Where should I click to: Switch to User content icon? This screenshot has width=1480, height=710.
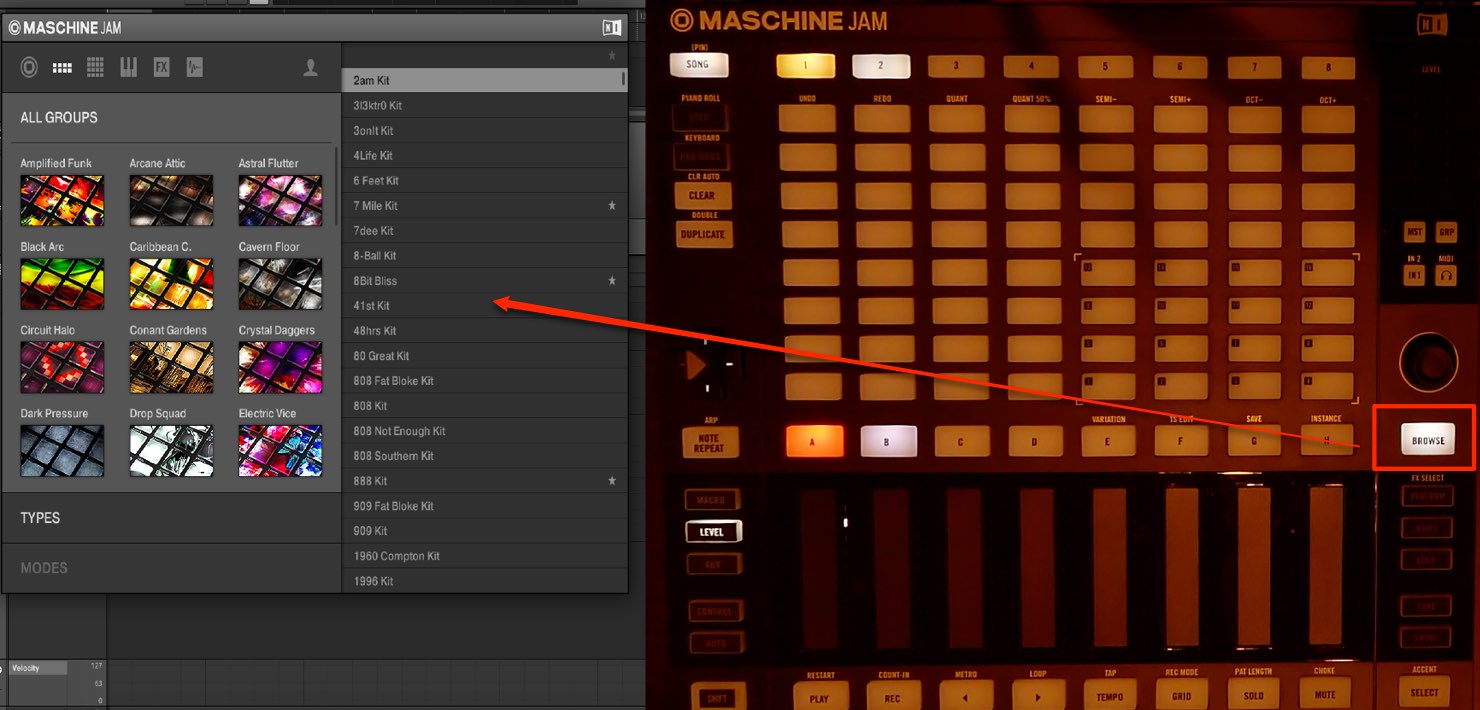point(310,68)
